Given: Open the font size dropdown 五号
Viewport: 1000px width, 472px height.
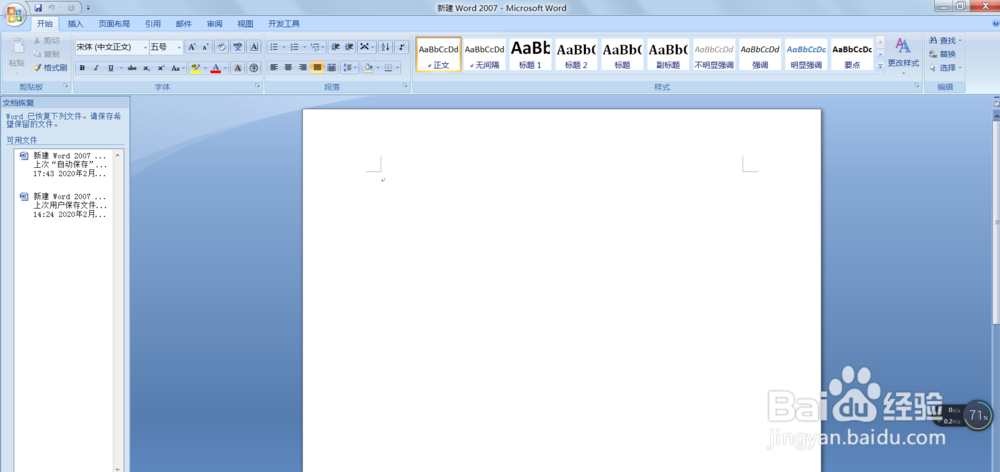Looking at the screenshot, I should pos(179,47).
